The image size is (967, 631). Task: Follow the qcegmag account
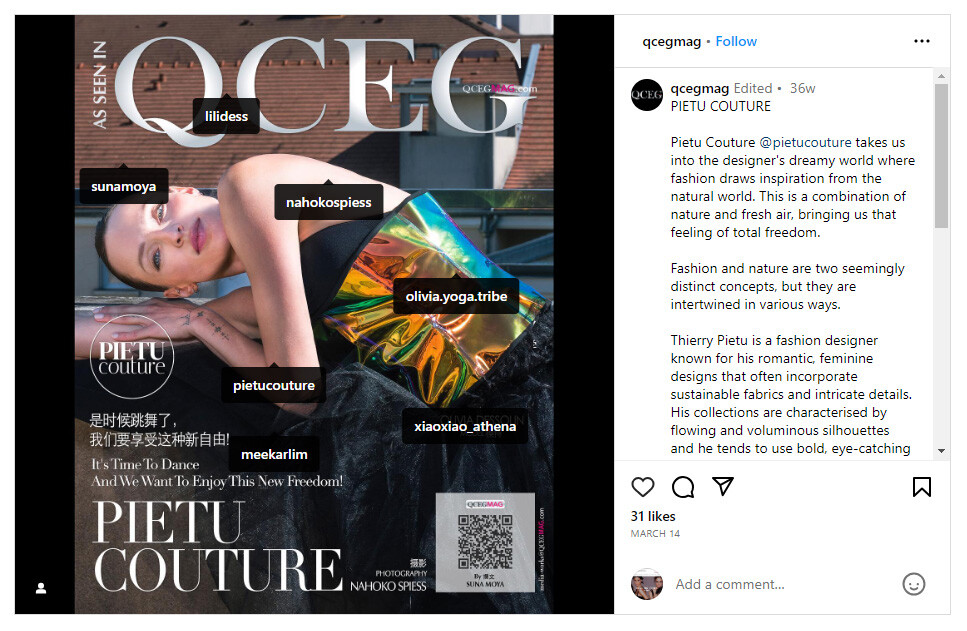click(736, 41)
